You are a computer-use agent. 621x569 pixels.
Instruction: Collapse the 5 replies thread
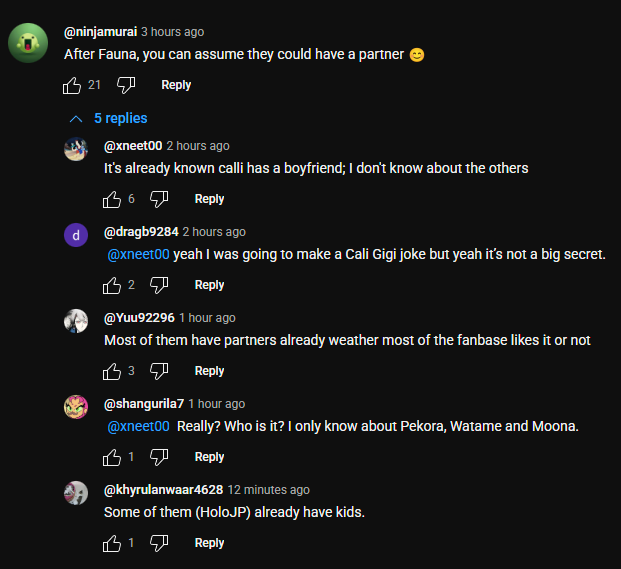coord(108,118)
